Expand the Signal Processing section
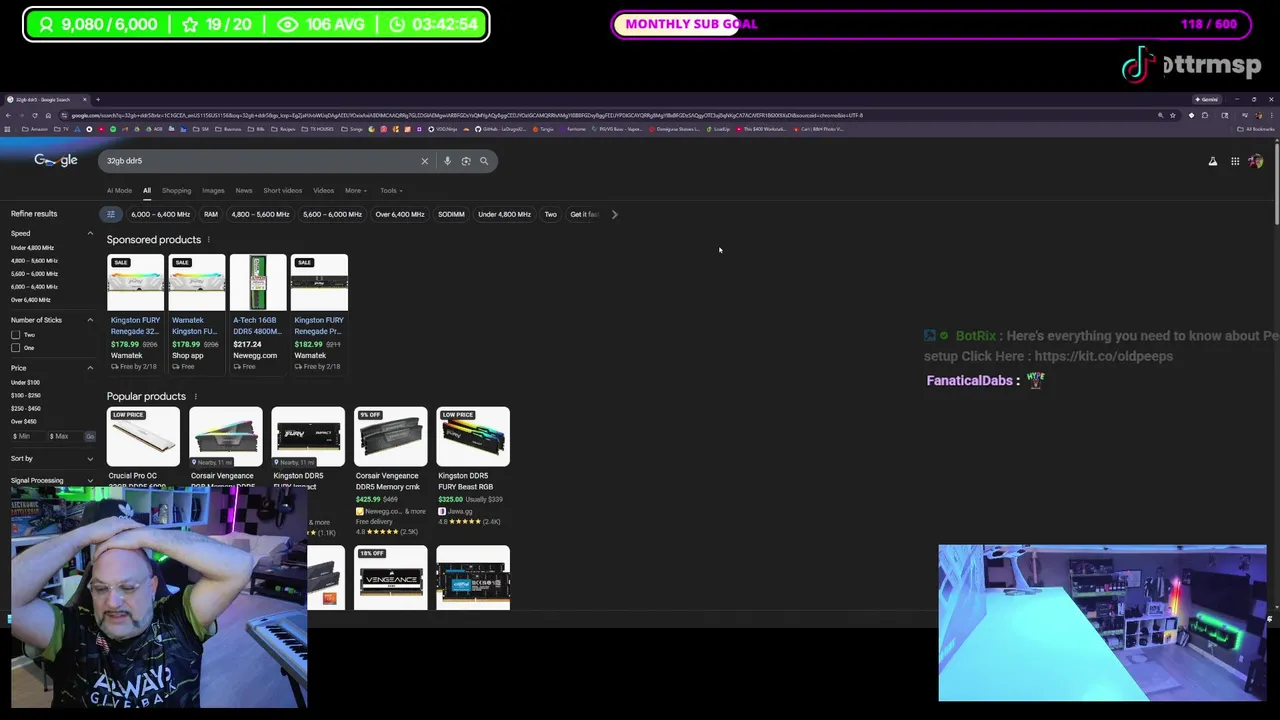The width and height of the screenshot is (1280, 720). [x=90, y=481]
